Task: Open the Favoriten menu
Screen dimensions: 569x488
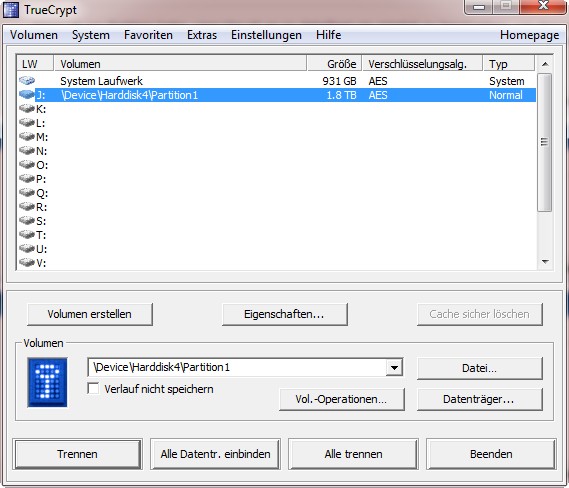Action: point(148,35)
